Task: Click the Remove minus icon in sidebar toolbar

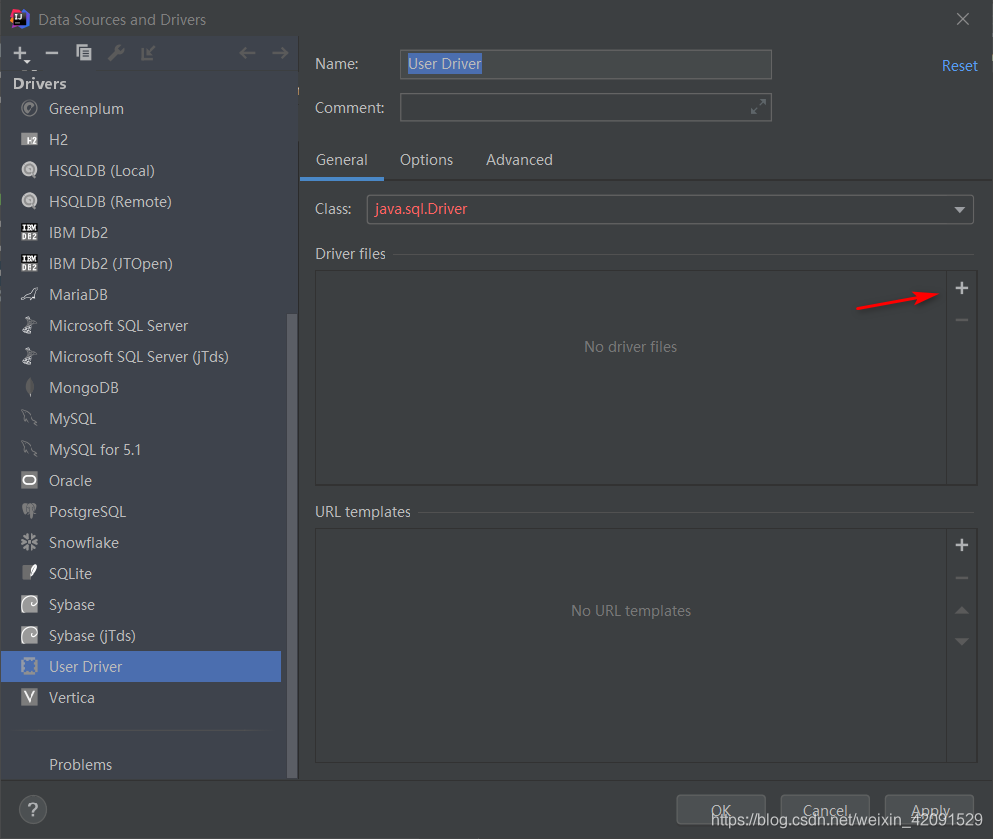Action: click(52, 53)
